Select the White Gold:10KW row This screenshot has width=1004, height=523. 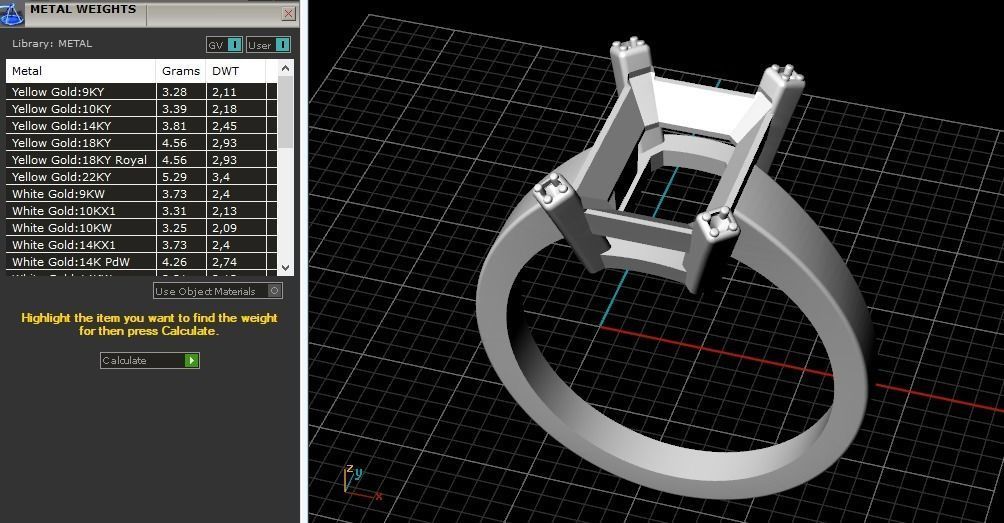tap(142, 228)
